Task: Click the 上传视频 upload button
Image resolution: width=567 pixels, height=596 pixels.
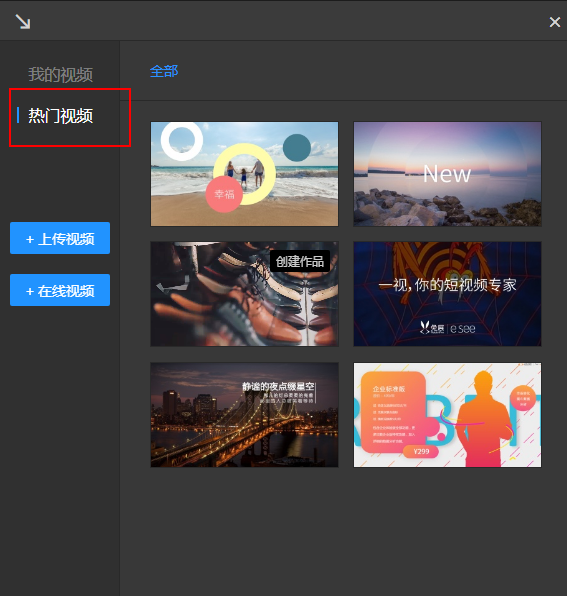Action: tap(60, 238)
